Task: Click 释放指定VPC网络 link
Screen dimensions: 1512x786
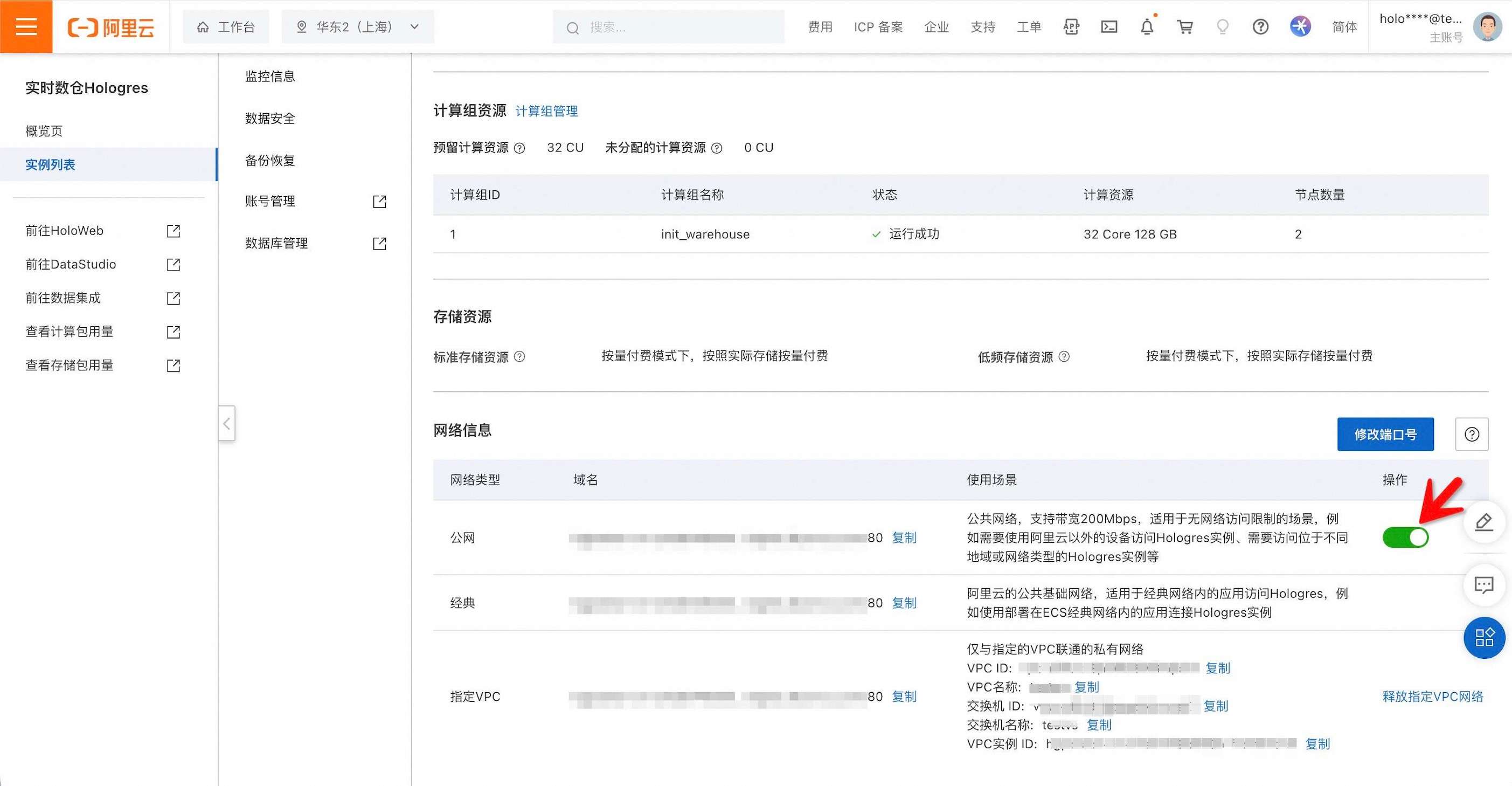Action: 1432,696
